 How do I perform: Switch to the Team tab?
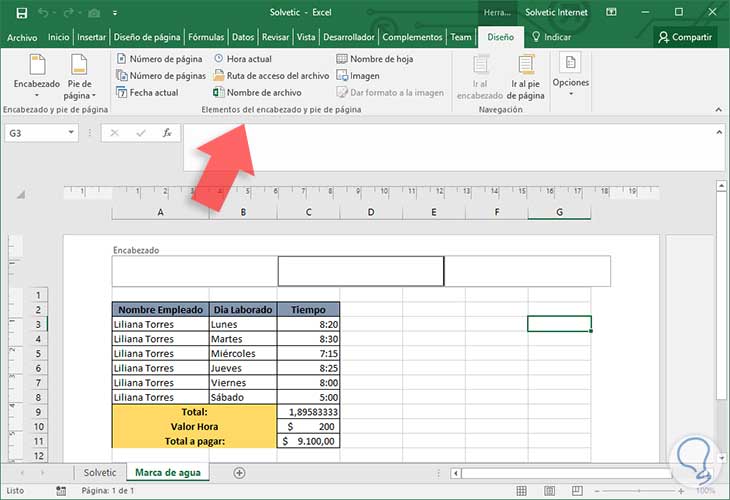coord(461,37)
